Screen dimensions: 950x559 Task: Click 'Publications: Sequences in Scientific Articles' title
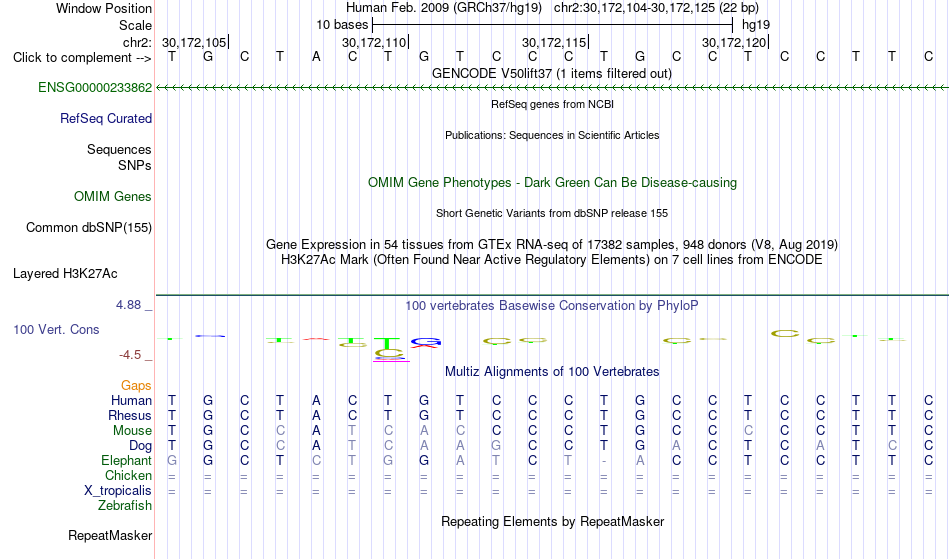(x=552, y=136)
